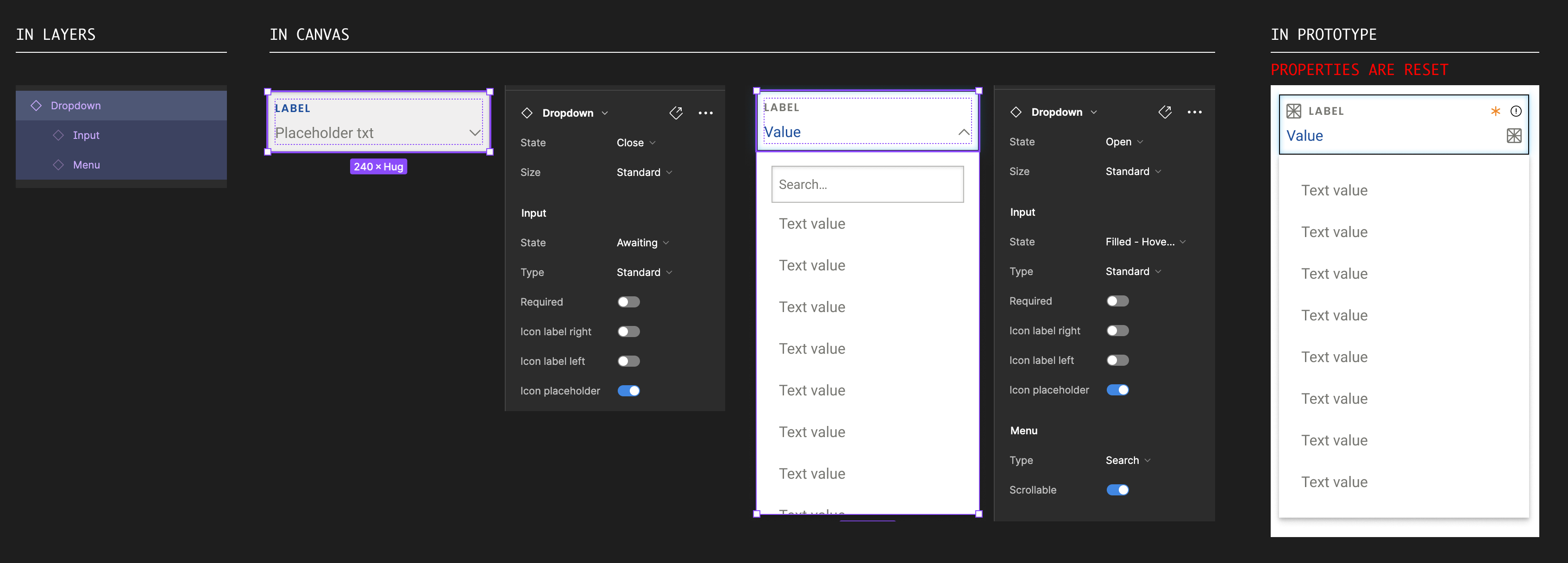Select first Text value in prototype menu
This screenshot has width=1568, height=563.
point(1334,190)
